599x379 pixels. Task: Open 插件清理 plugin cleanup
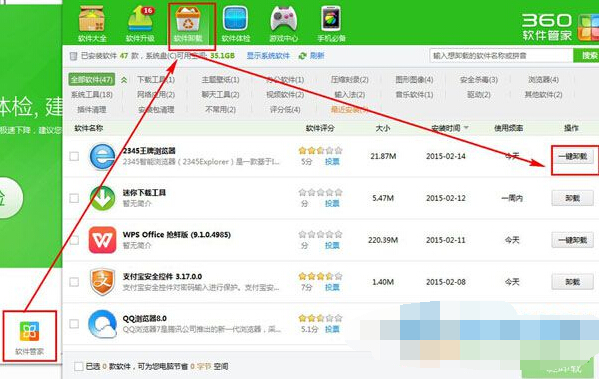(x=92, y=110)
